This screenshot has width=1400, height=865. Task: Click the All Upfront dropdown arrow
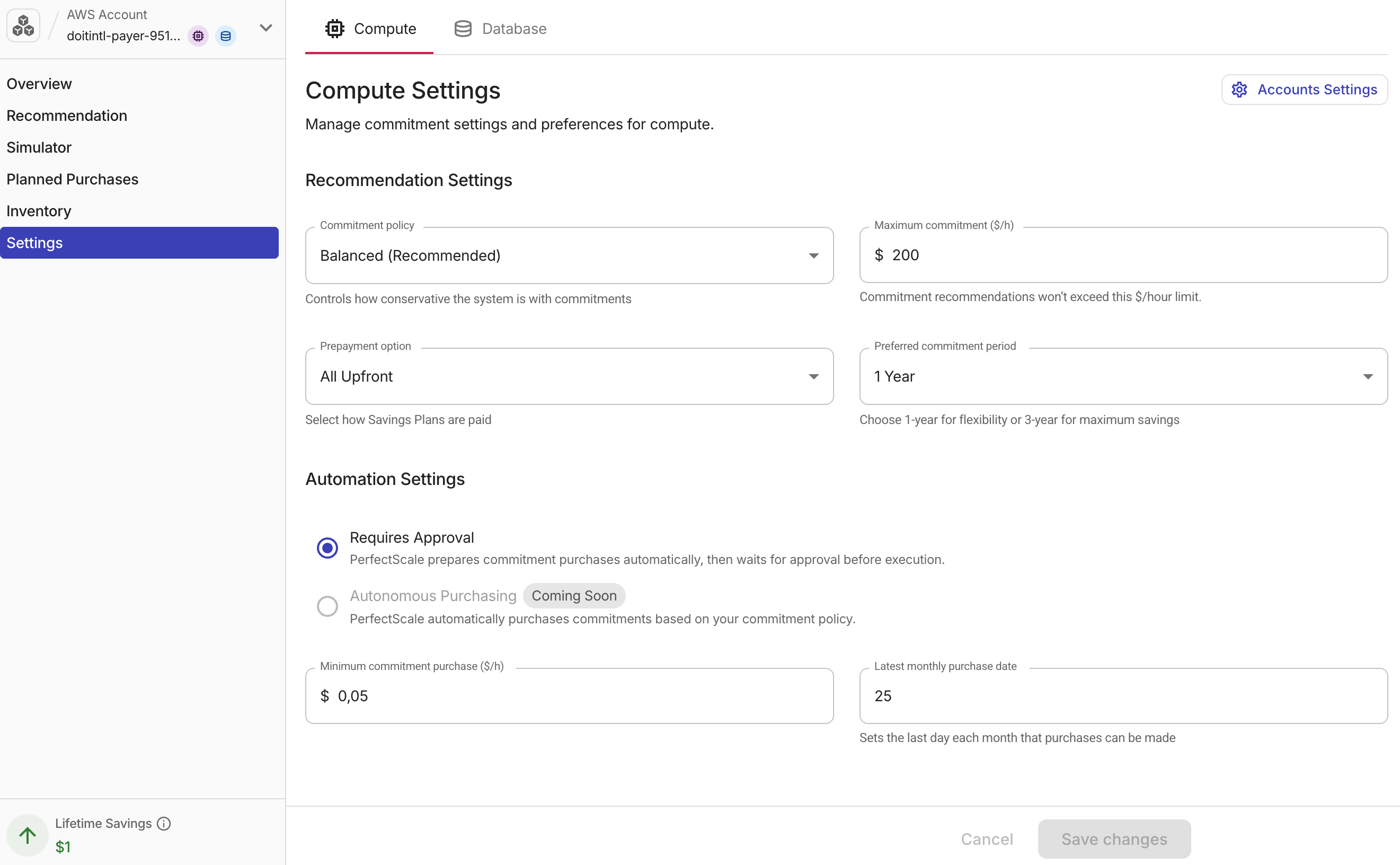[x=813, y=376]
